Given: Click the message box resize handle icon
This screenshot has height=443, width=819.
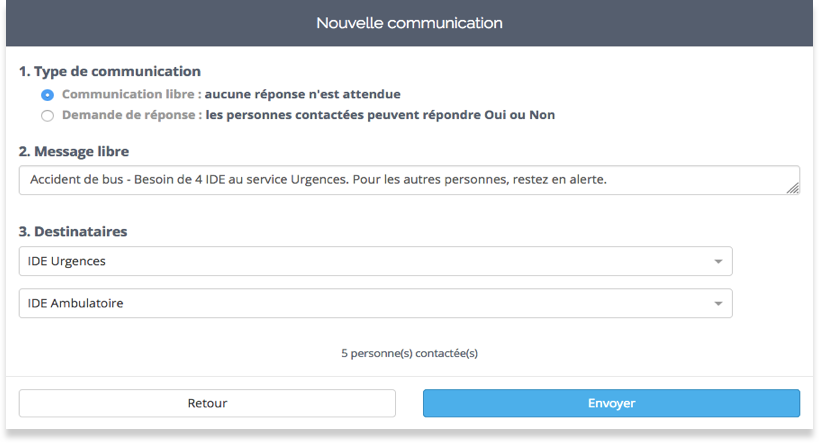Looking at the screenshot, I should point(793,187).
